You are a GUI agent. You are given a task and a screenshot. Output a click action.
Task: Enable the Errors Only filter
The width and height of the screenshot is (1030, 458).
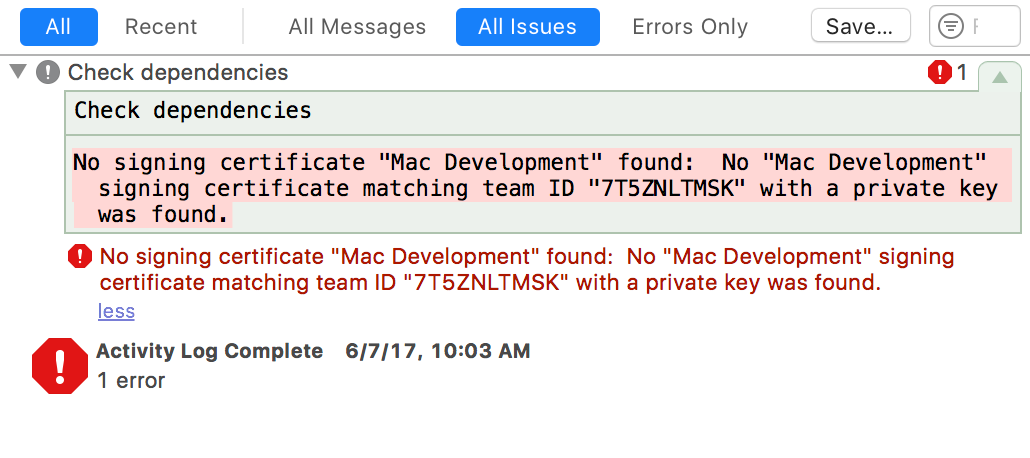point(690,27)
